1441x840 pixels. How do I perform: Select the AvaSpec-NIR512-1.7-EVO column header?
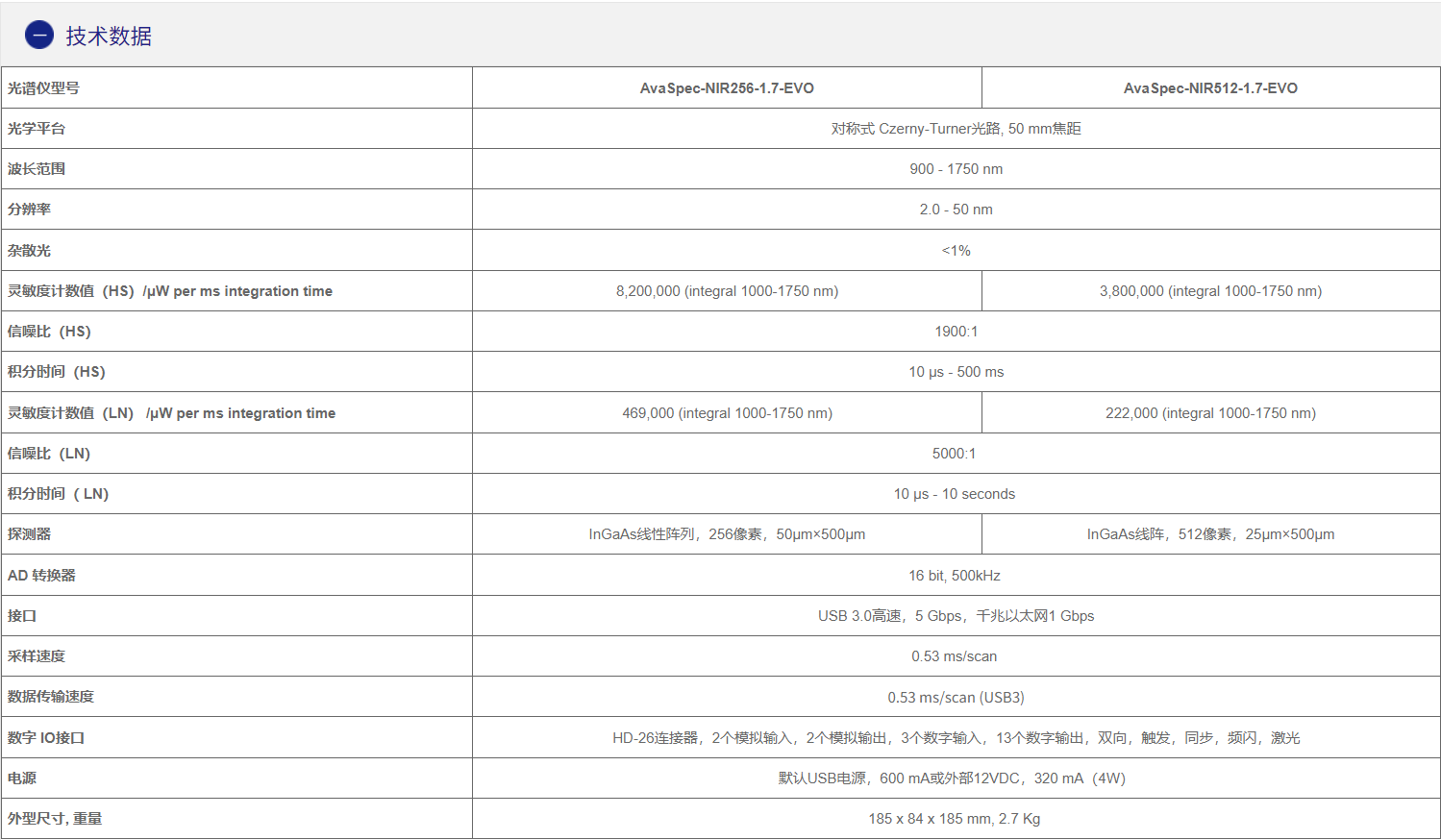(1210, 88)
